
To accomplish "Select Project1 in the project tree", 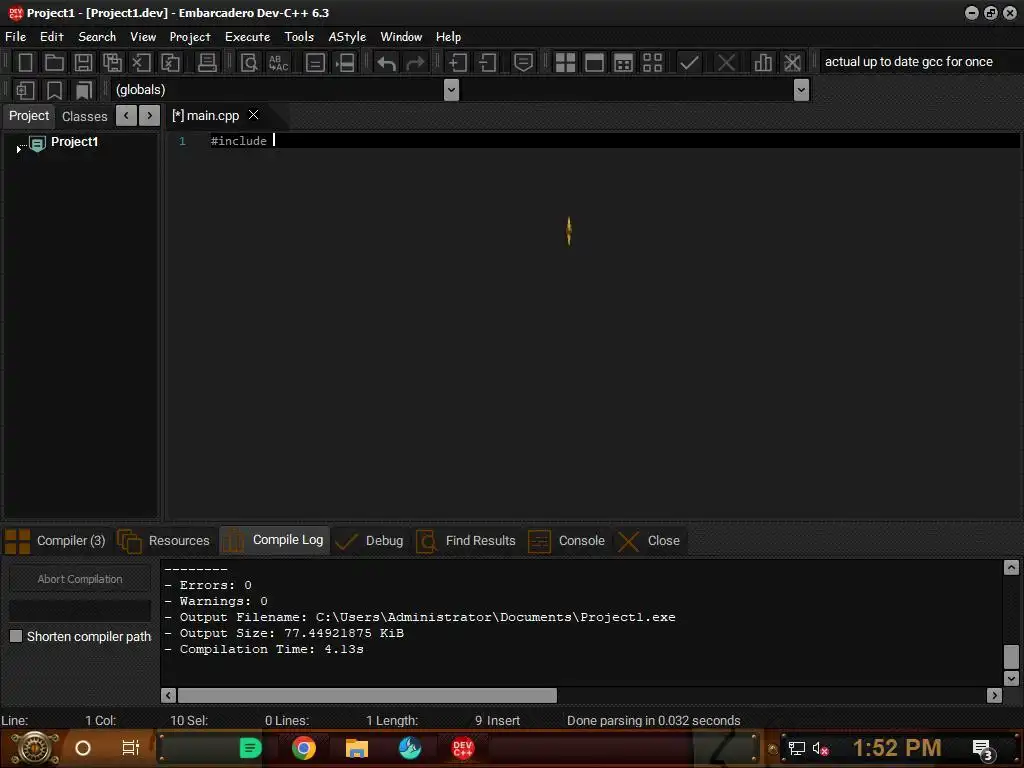I will 74,142.
